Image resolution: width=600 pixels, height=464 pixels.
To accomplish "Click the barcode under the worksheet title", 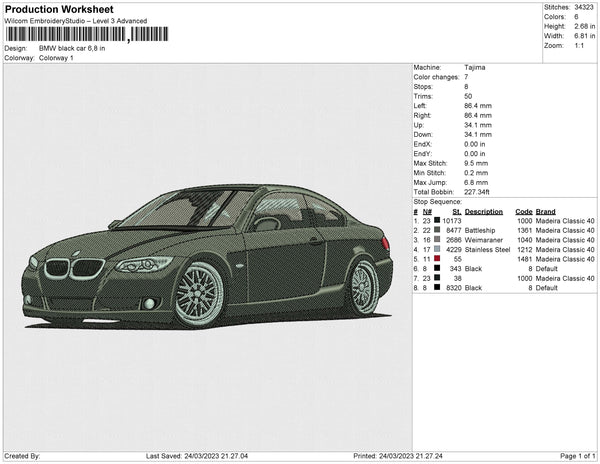I will [86, 34].
